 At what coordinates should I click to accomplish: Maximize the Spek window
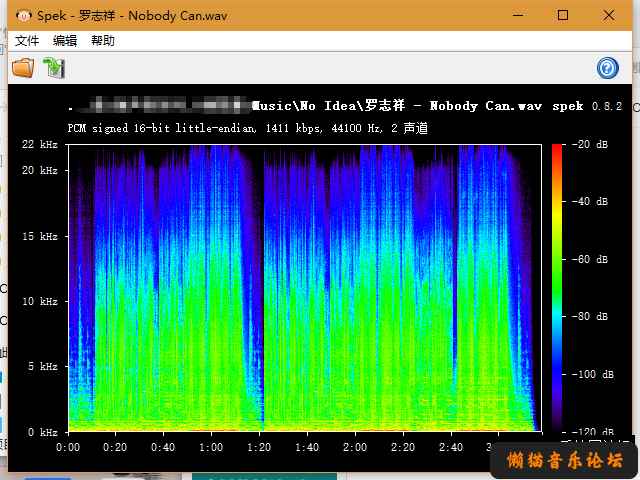coord(563,16)
